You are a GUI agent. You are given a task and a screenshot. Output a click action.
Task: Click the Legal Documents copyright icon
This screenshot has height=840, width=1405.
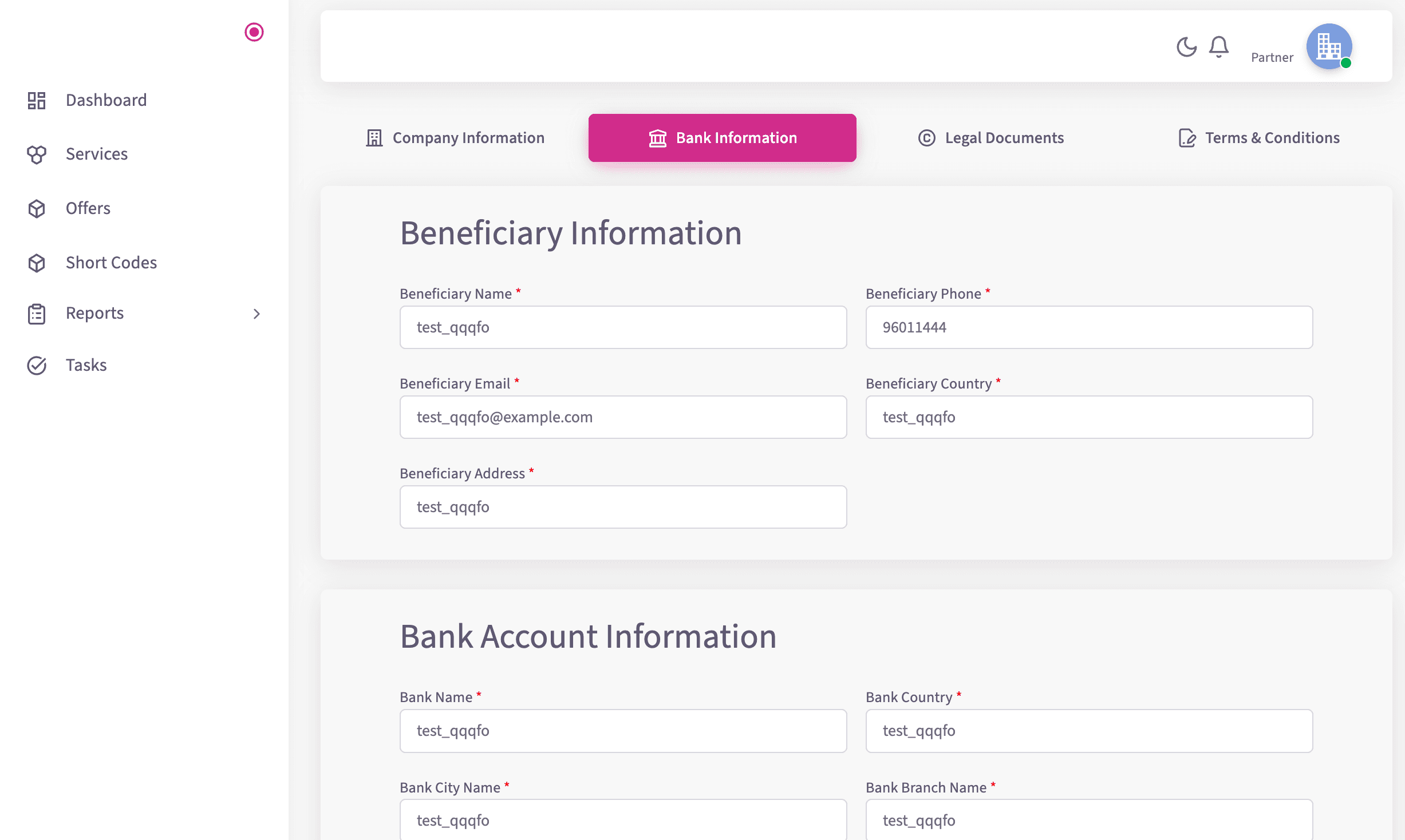[926, 137]
